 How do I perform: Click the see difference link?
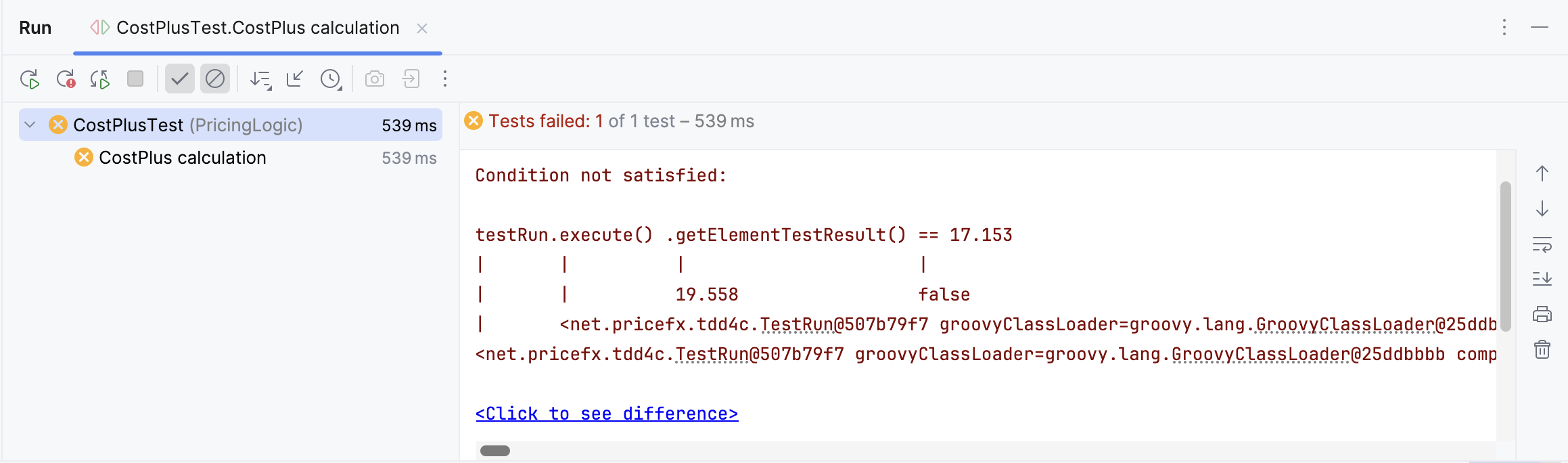click(x=606, y=413)
